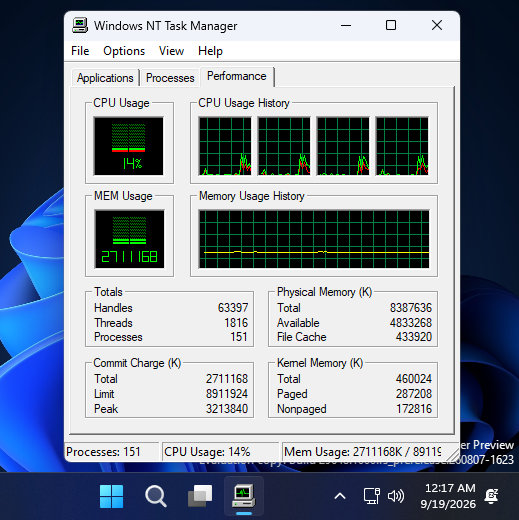Switch to the Processes tab
This screenshot has width=519, height=520.
tap(170, 78)
